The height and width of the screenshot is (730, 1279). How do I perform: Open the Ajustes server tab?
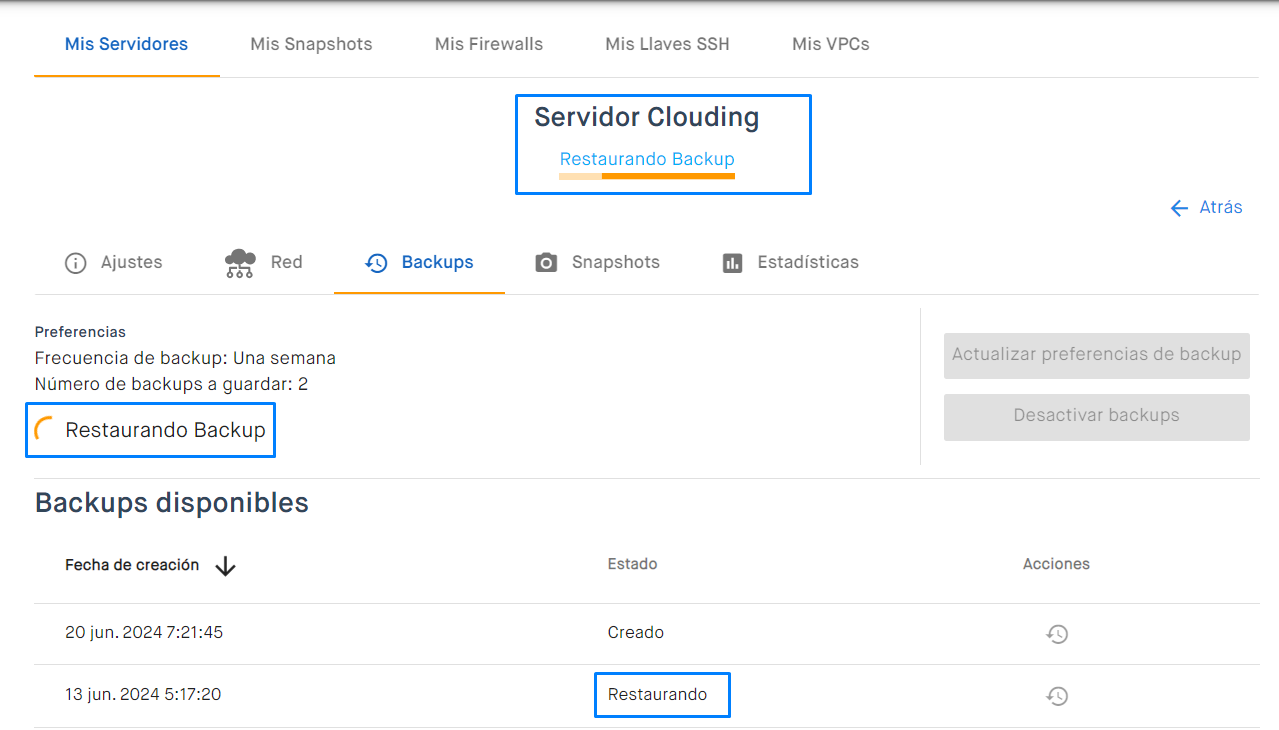pos(113,262)
